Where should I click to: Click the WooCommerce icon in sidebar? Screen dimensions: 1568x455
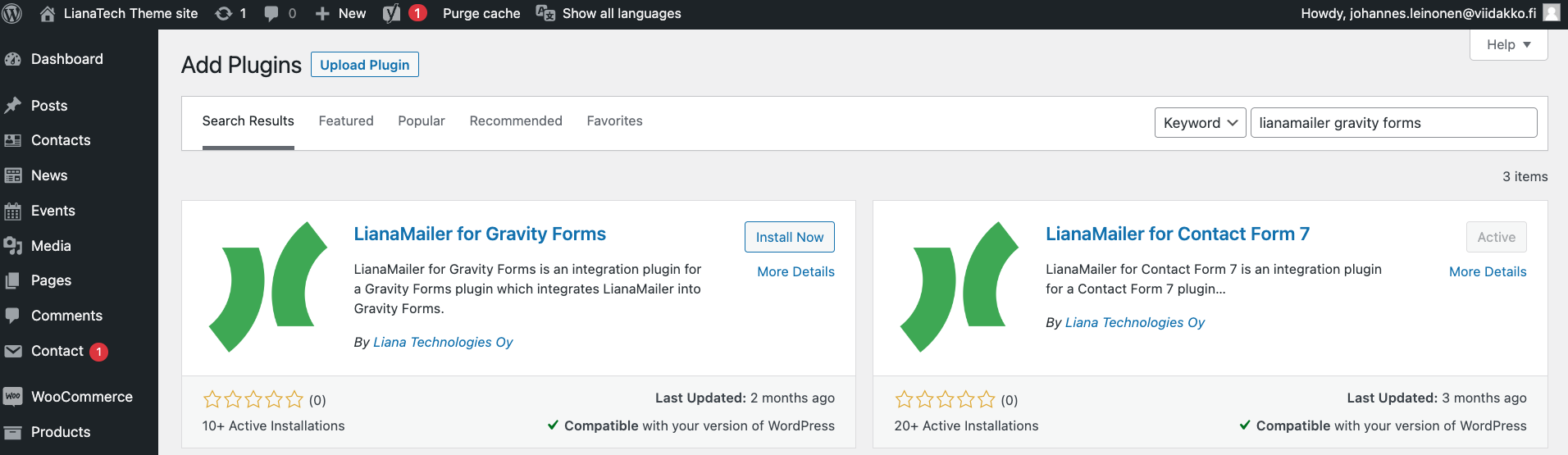(x=12, y=397)
